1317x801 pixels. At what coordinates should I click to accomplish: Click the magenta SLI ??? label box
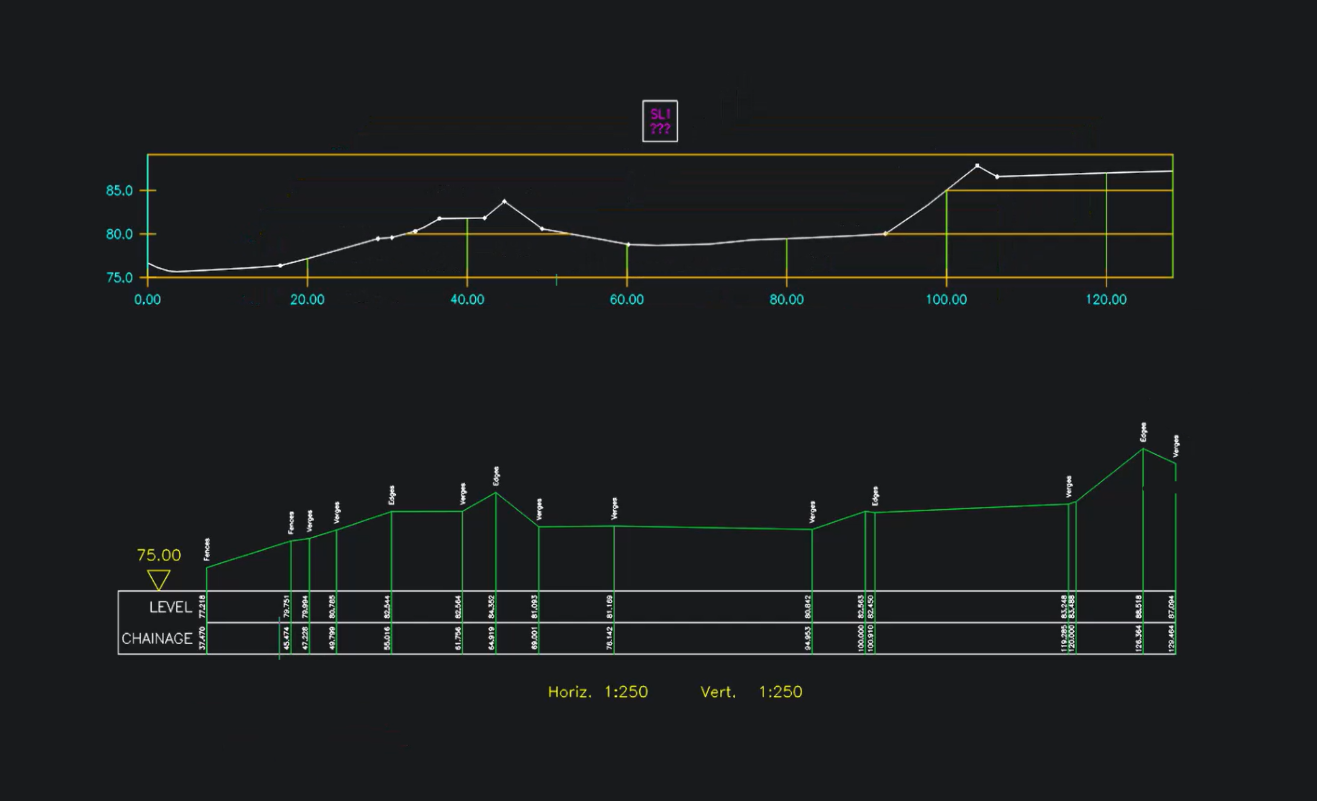click(660, 121)
